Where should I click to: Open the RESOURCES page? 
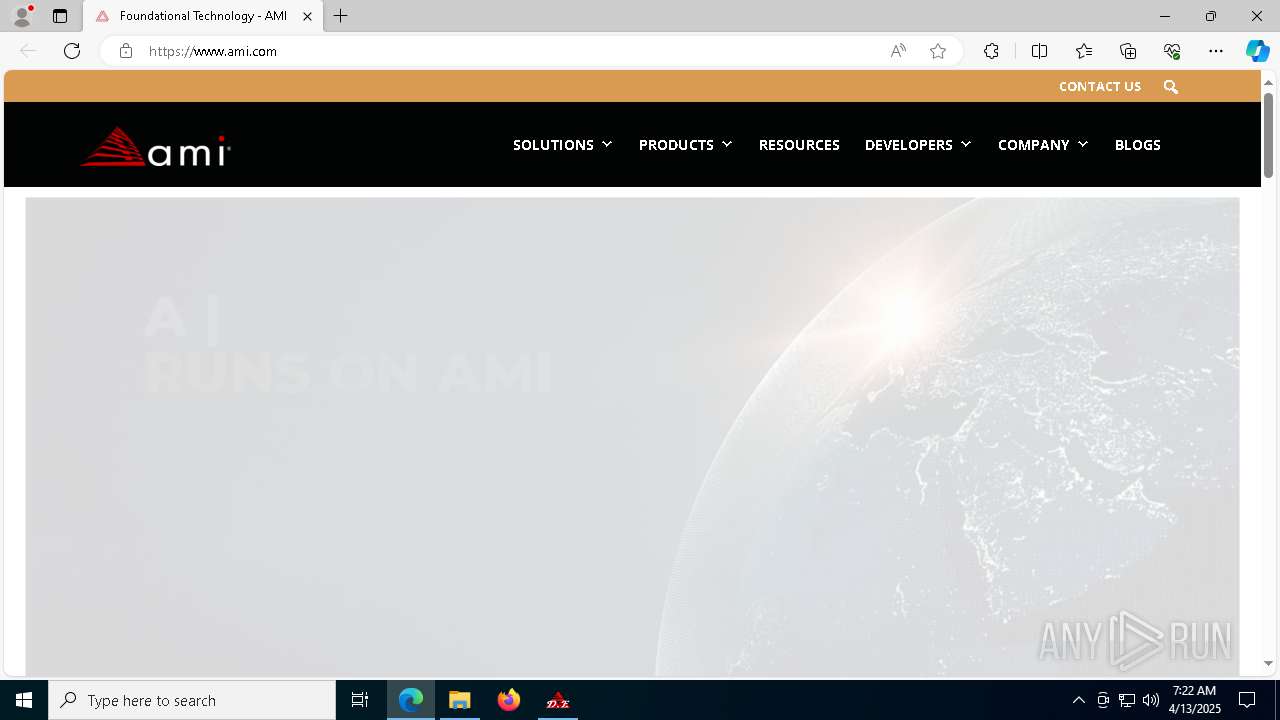tap(799, 145)
